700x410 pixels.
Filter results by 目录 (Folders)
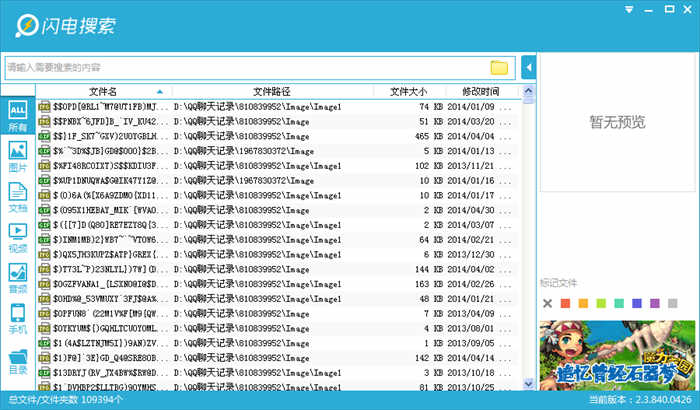tap(18, 361)
